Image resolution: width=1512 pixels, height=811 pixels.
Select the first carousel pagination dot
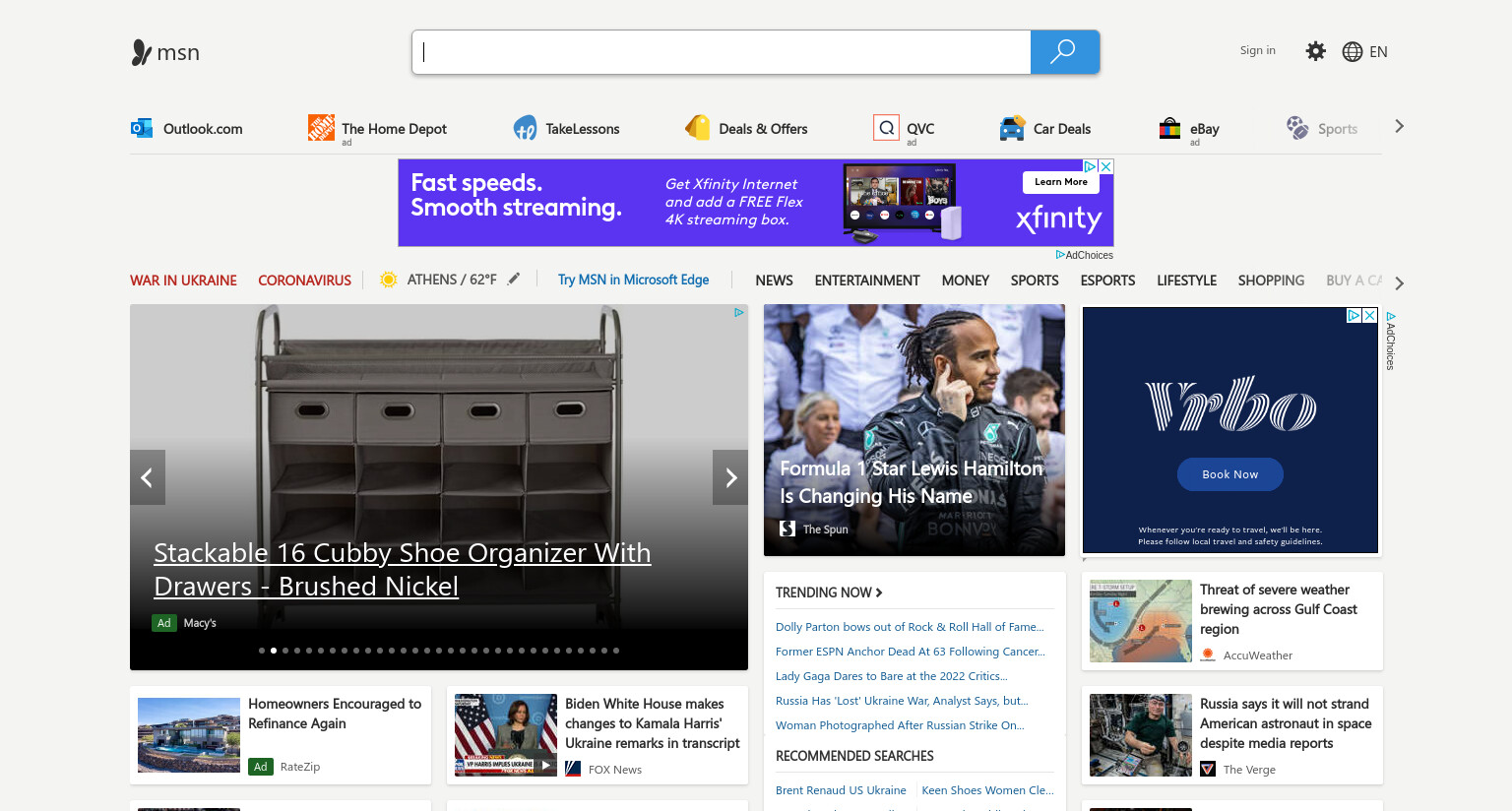262,651
